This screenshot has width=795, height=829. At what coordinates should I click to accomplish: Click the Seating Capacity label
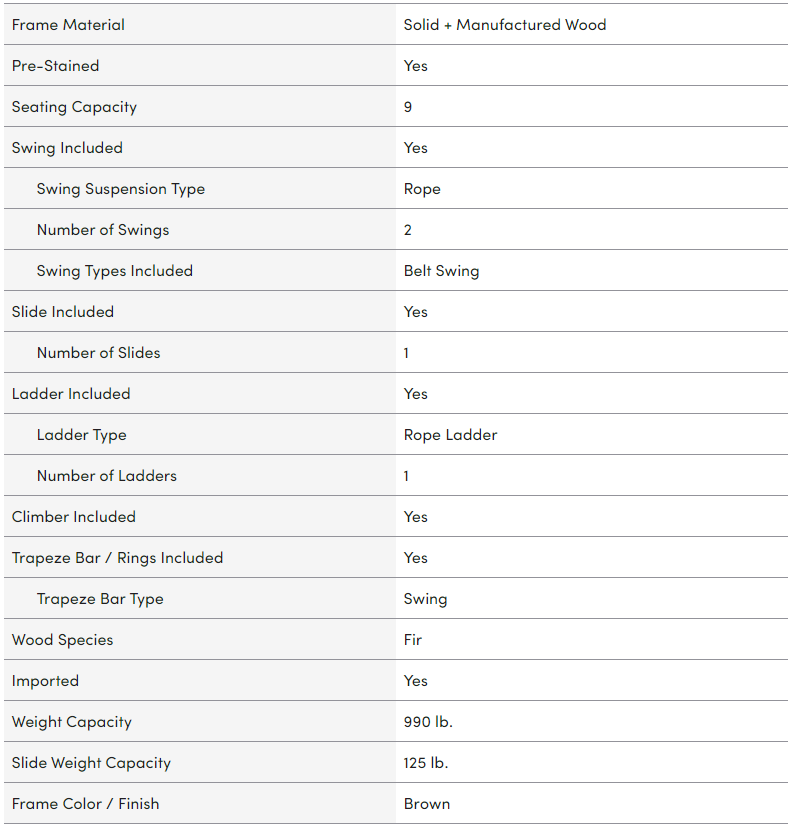(x=74, y=107)
